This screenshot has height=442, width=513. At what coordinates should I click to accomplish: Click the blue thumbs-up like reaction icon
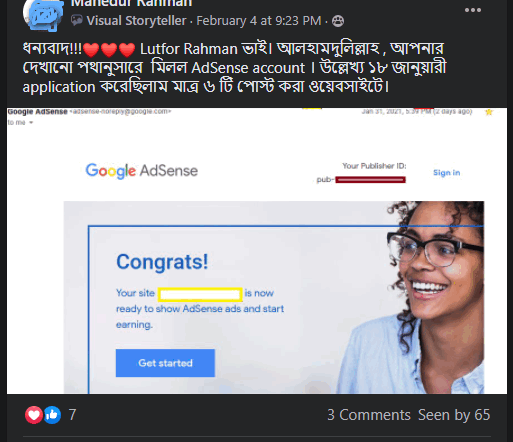52,415
